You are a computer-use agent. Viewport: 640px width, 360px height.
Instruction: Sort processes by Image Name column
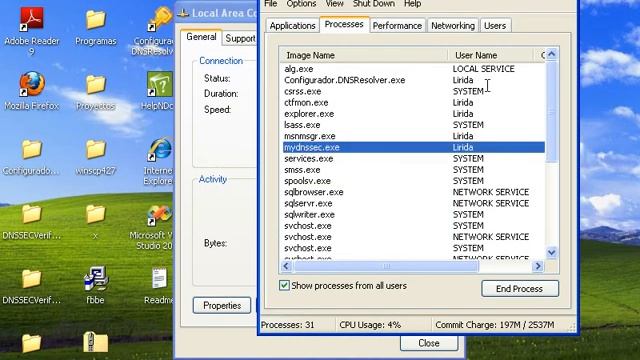pyautogui.click(x=364, y=55)
